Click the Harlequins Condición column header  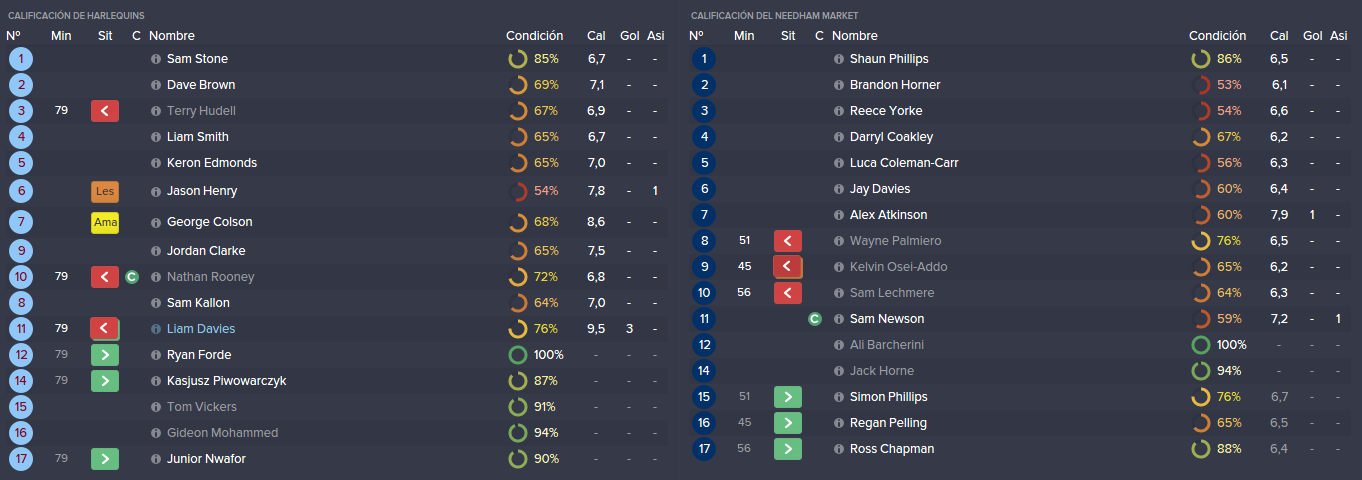(534, 36)
